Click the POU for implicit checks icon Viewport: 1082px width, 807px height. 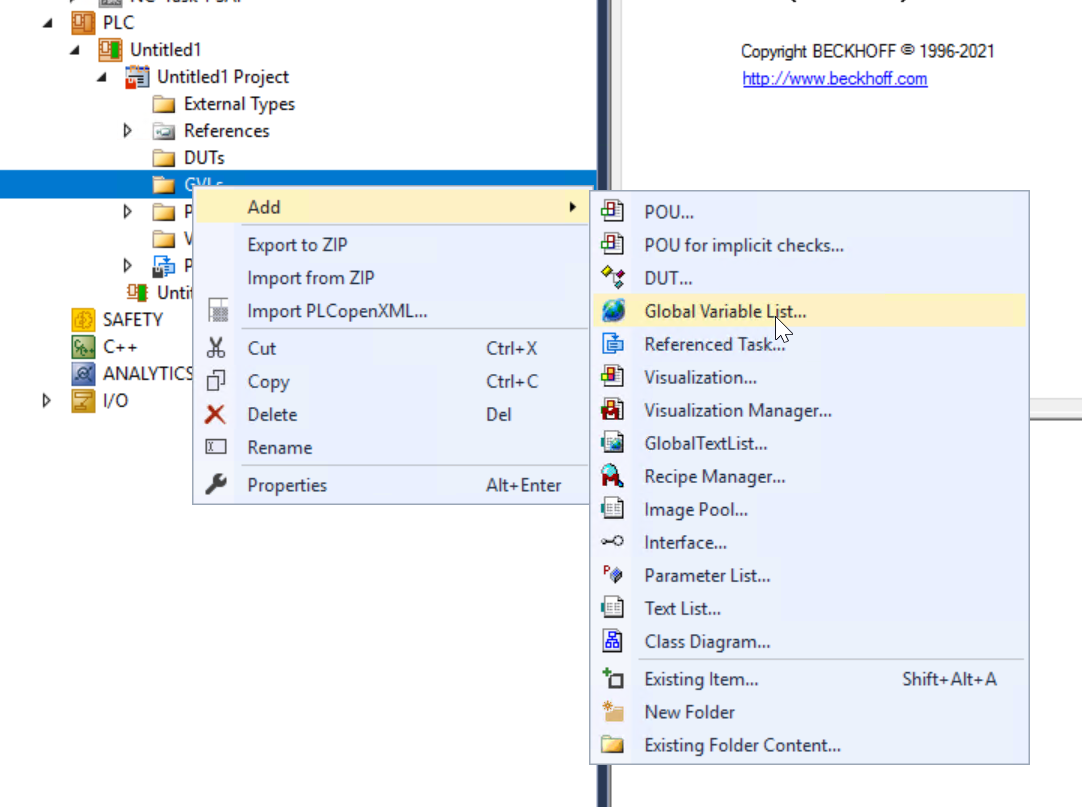(612, 244)
